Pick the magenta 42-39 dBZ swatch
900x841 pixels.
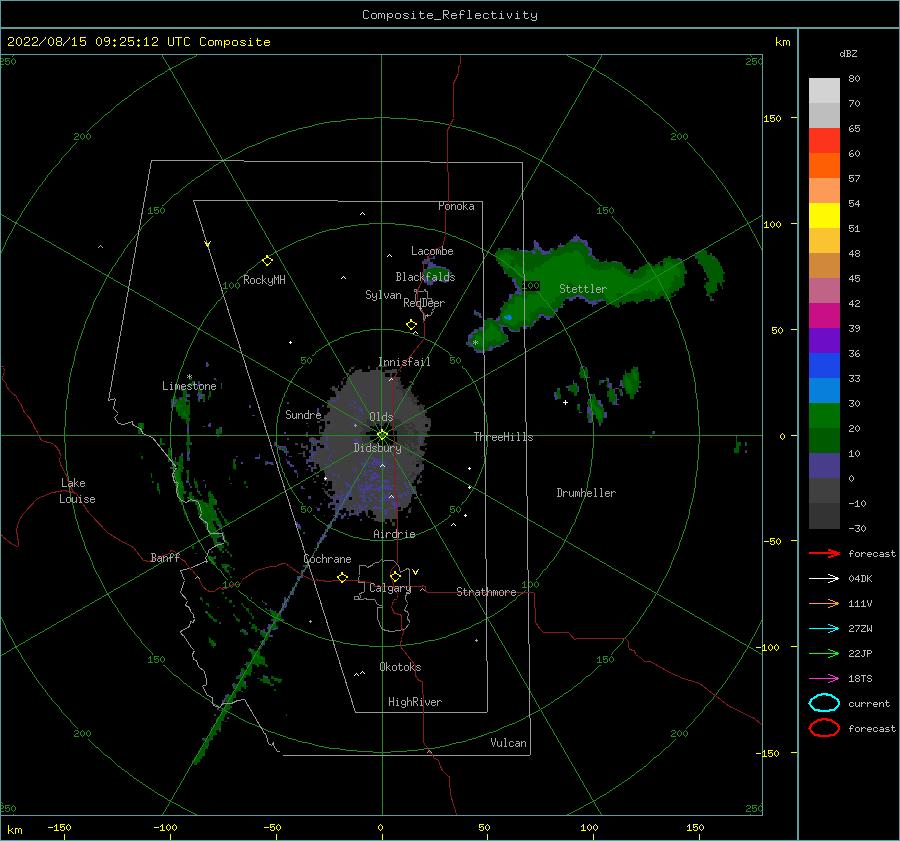click(x=824, y=316)
